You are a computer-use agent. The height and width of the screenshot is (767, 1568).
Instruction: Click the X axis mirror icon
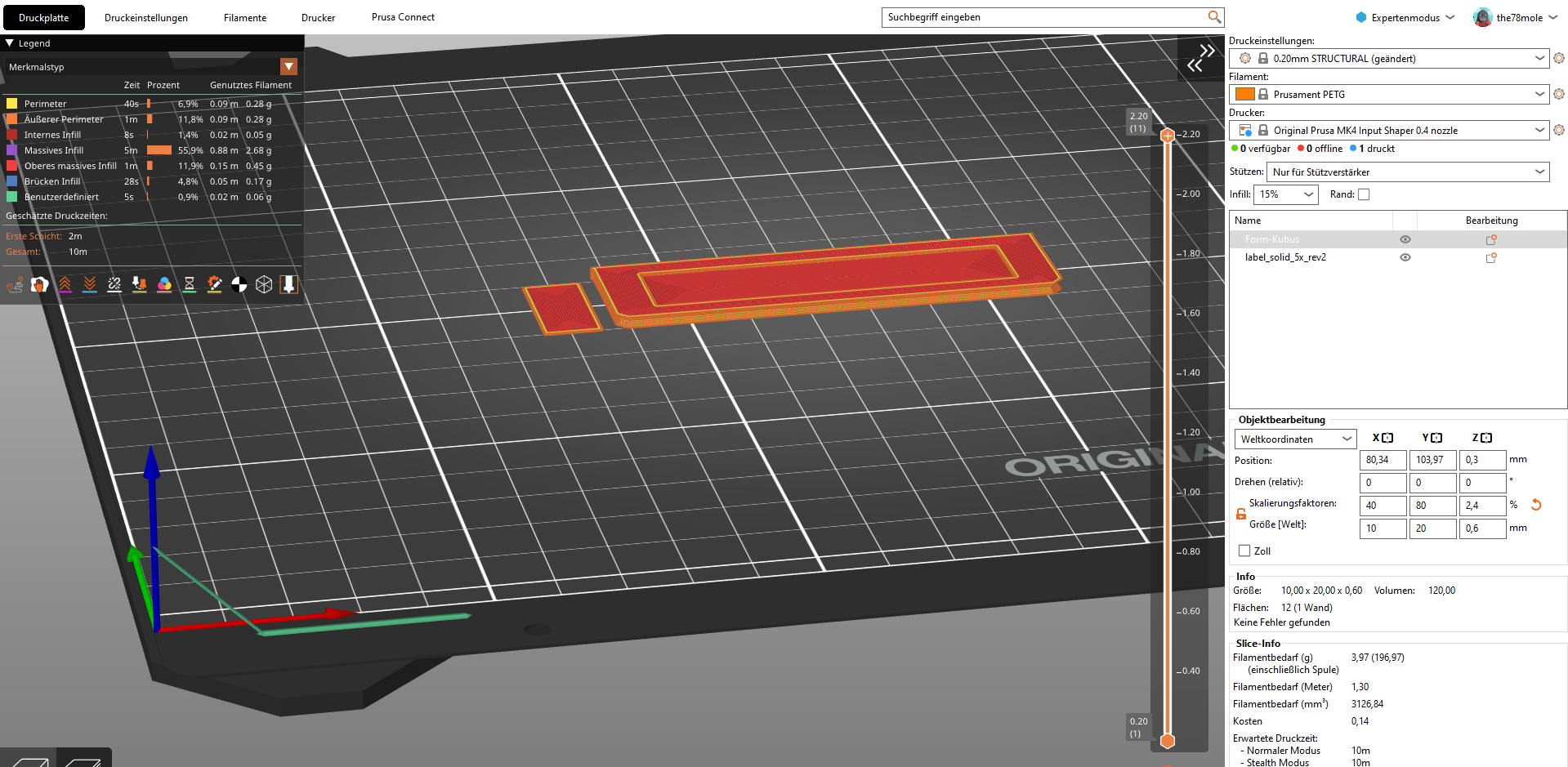pyautogui.click(x=1387, y=438)
